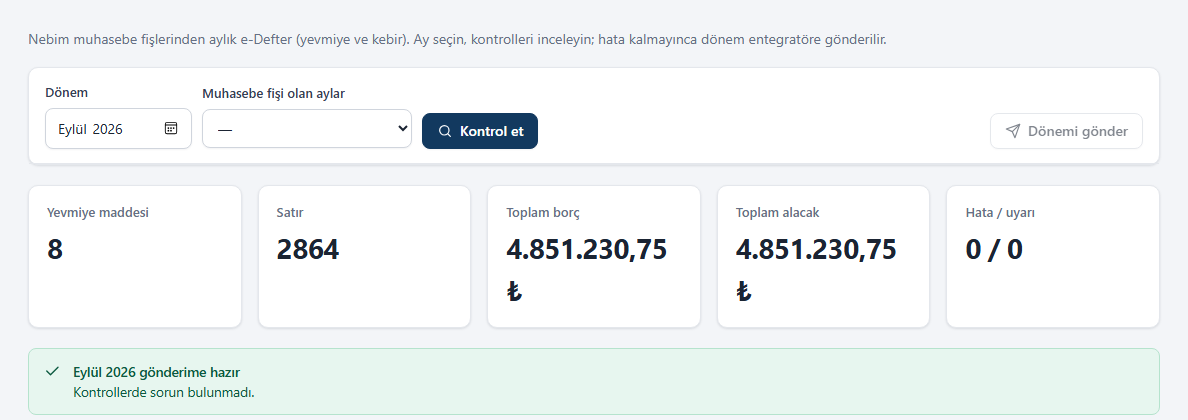The width and height of the screenshot is (1188, 420).
Task: Click the Hata / uyarı card label
Action: point(1000,212)
